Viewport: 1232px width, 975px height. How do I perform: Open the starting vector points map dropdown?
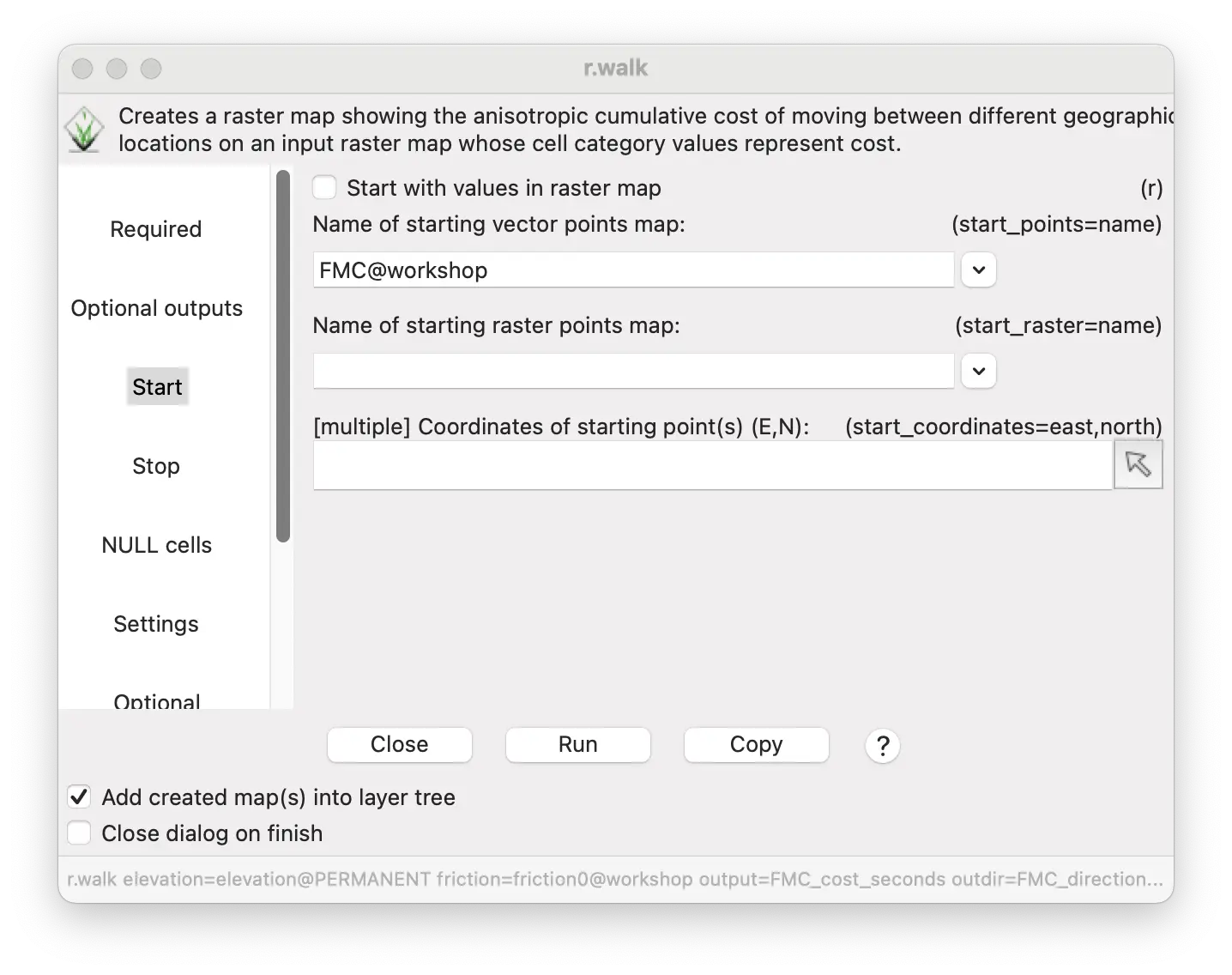coord(978,270)
